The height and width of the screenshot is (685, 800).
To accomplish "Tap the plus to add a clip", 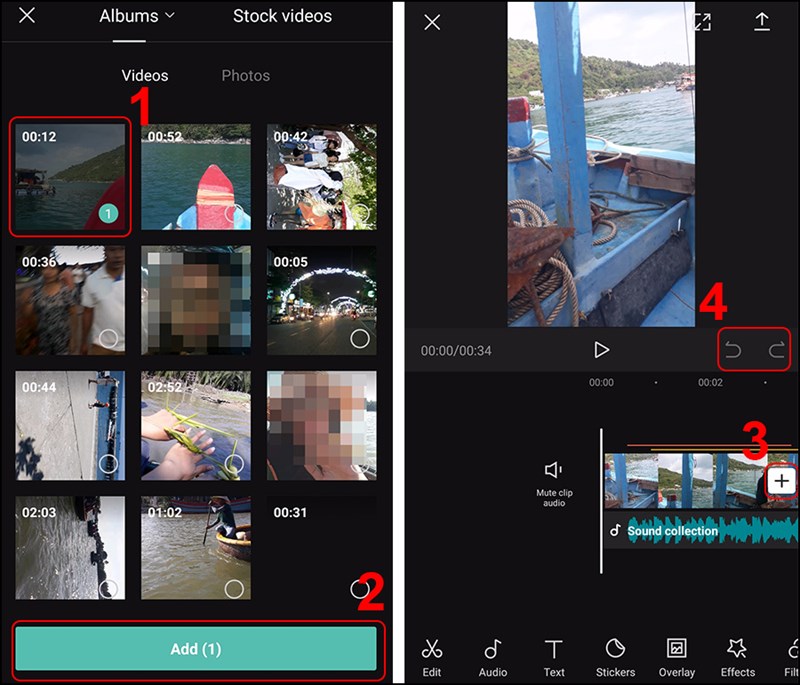I will click(781, 481).
